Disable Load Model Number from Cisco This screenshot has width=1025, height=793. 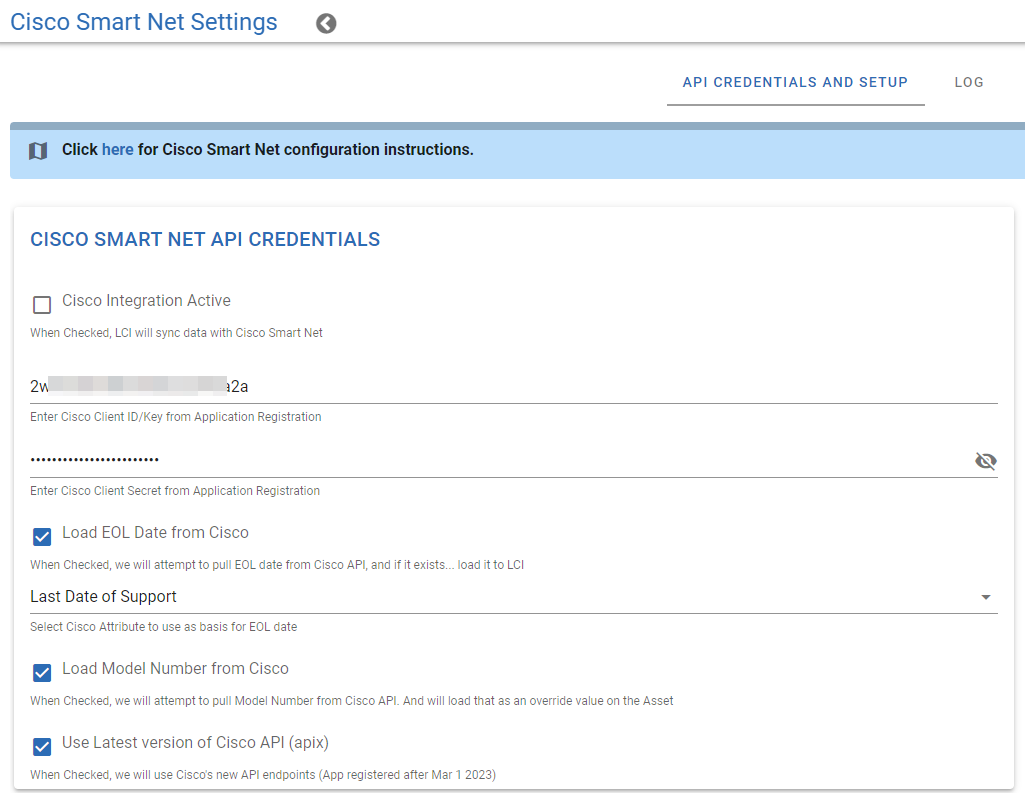(41, 672)
